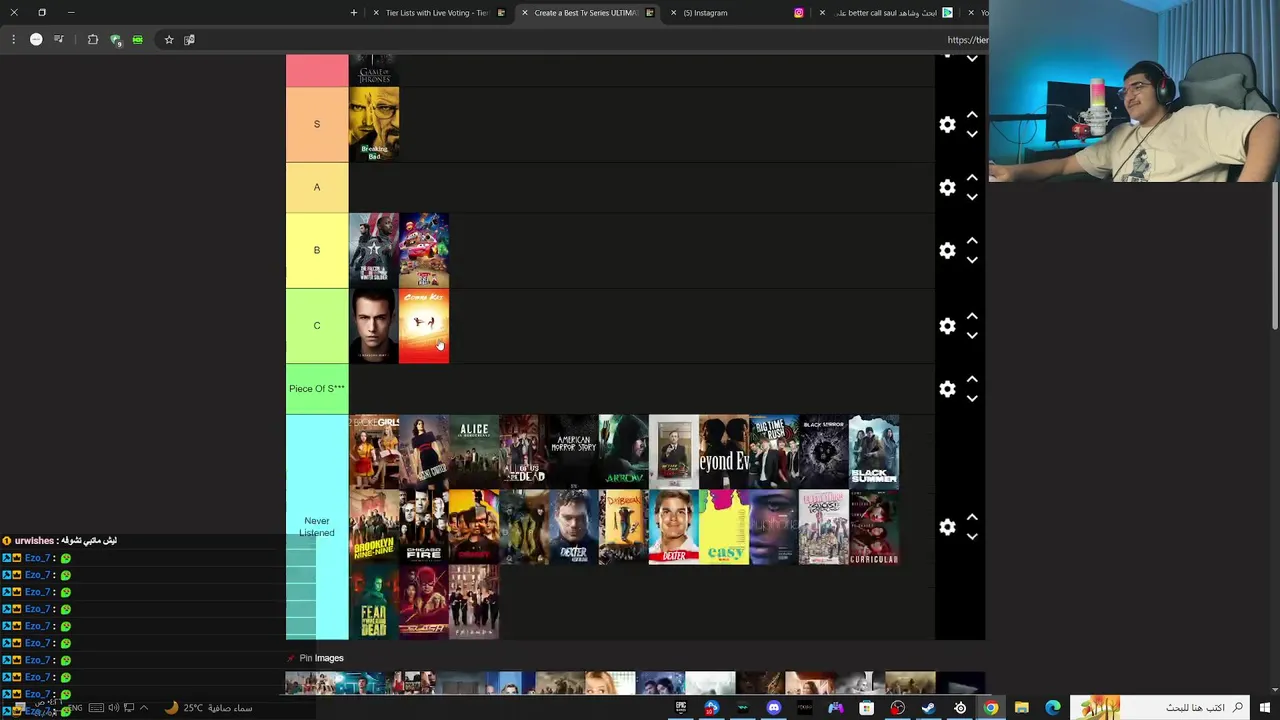Select the C tier label
The image size is (1280, 720).
point(317,325)
